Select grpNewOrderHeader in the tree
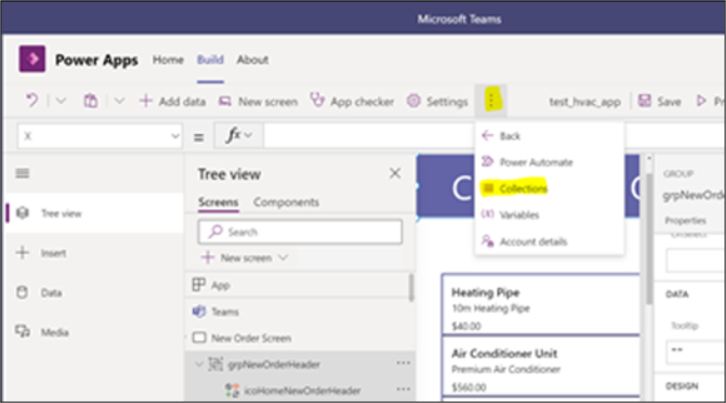The image size is (726, 403). point(274,365)
